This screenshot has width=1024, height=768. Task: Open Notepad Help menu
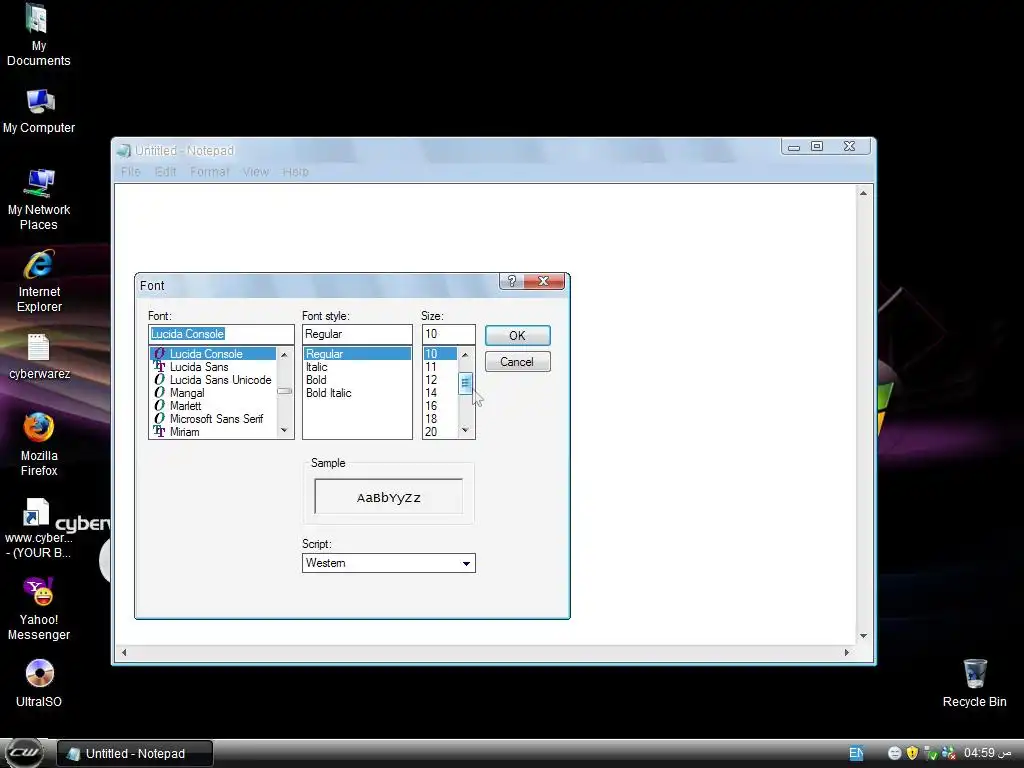coord(296,172)
